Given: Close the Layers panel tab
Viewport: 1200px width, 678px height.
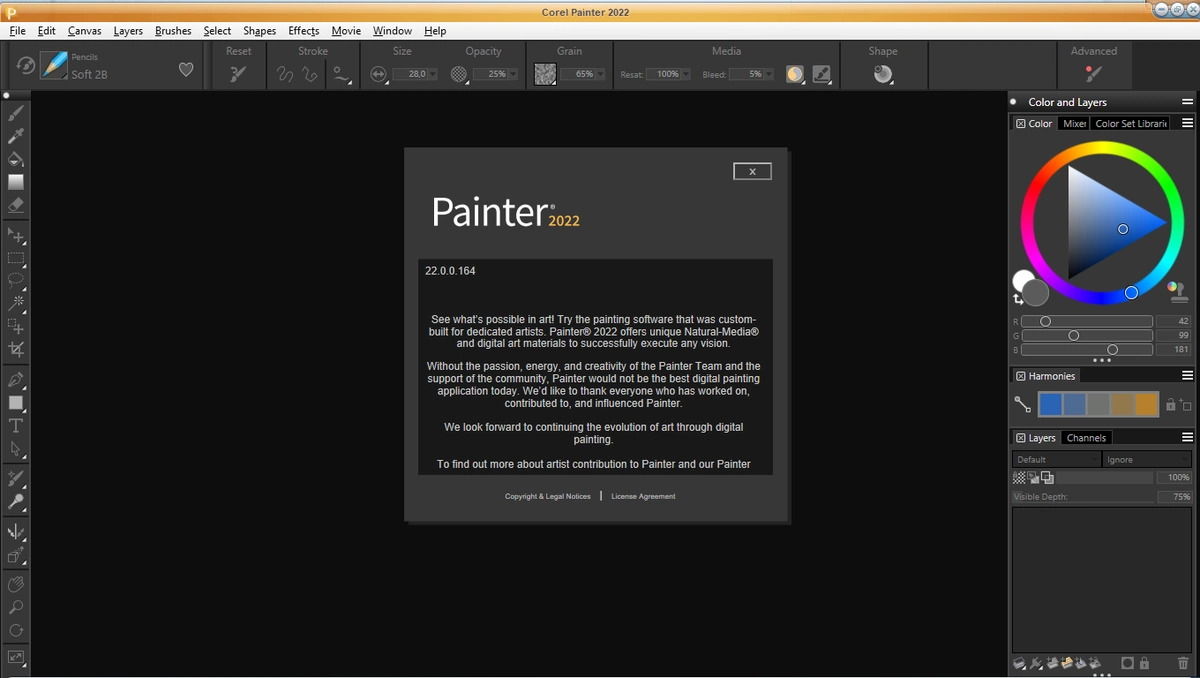Looking at the screenshot, I should pyautogui.click(x=1020, y=438).
